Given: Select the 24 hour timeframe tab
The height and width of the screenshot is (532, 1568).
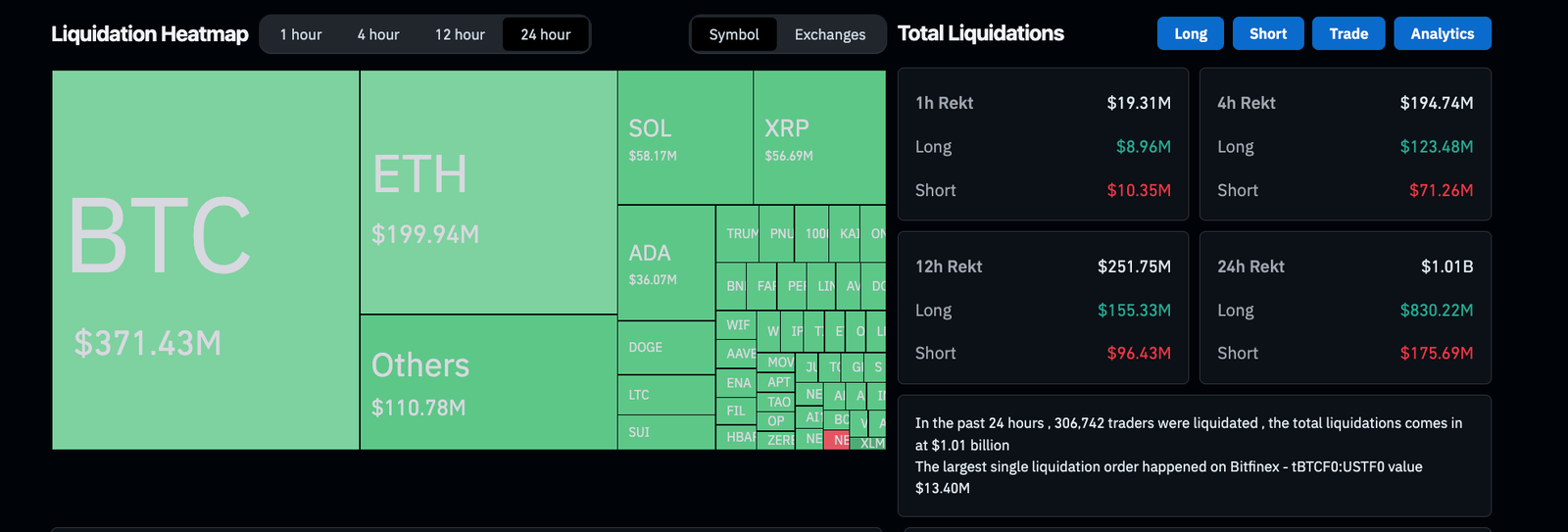Looking at the screenshot, I should tap(546, 34).
